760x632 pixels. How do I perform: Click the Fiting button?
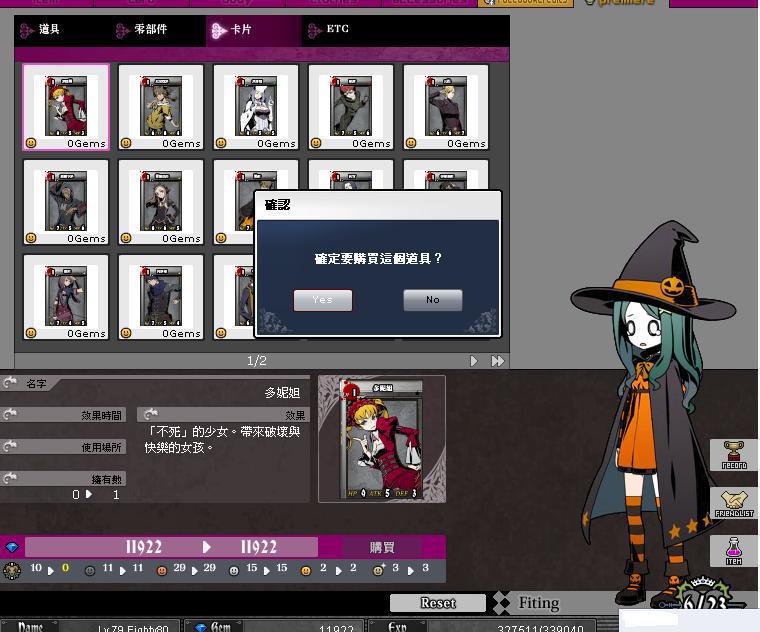point(539,603)
